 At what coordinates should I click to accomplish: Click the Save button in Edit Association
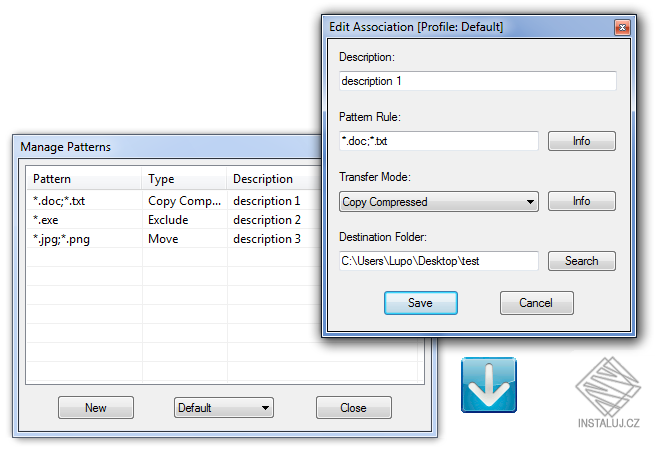pos(421,303)
